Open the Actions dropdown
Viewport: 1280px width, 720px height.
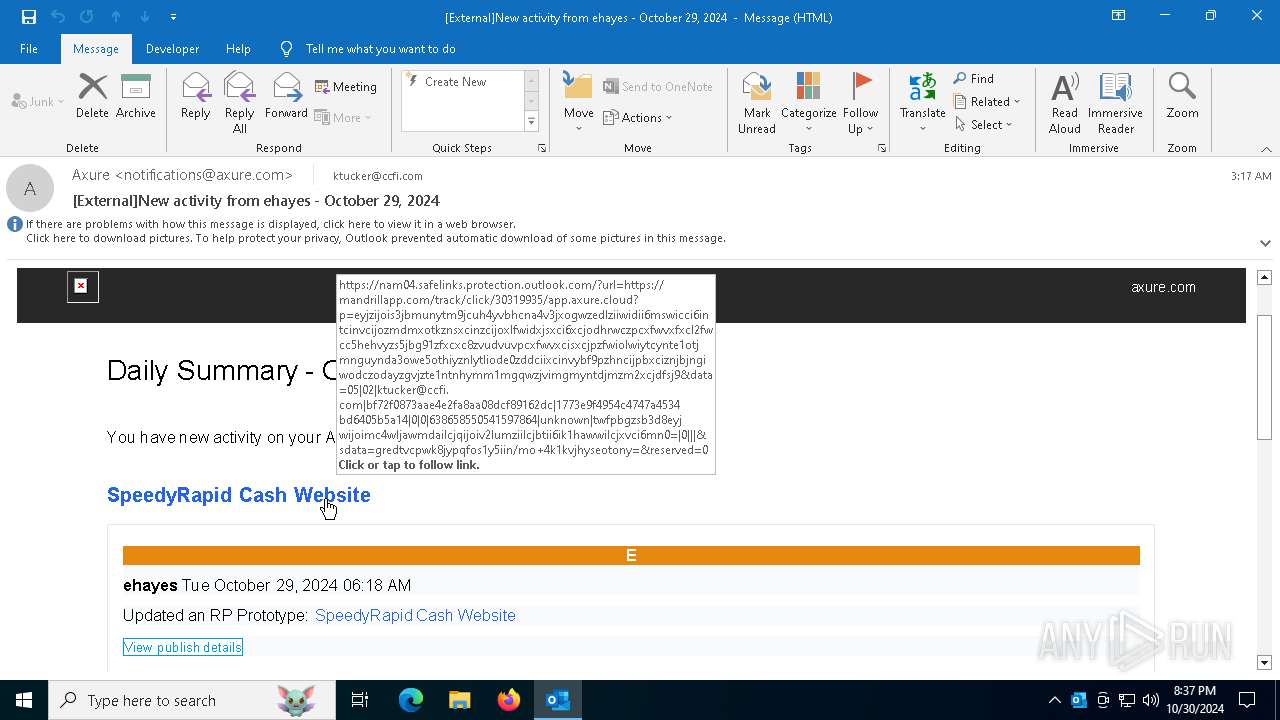[638, 117]
